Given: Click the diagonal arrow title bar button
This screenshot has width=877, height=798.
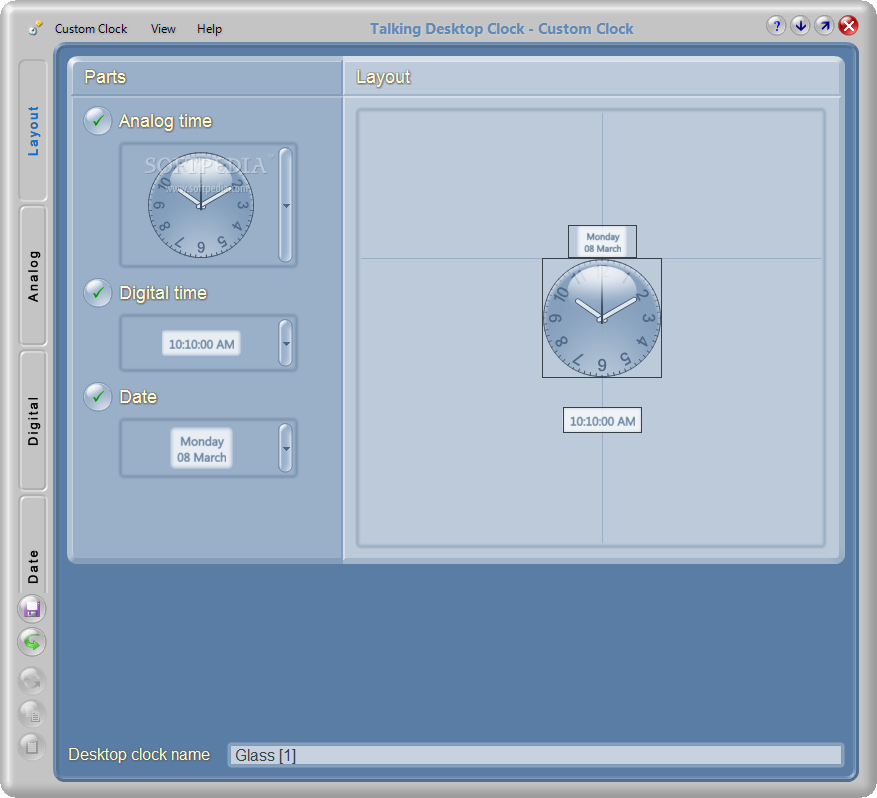Looking at the screenshot, I should click(824, 26).
